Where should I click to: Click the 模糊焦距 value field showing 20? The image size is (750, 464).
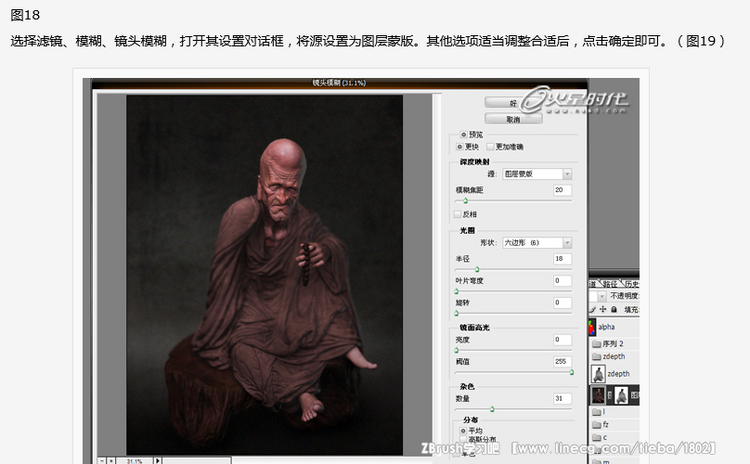pos(562,190)
